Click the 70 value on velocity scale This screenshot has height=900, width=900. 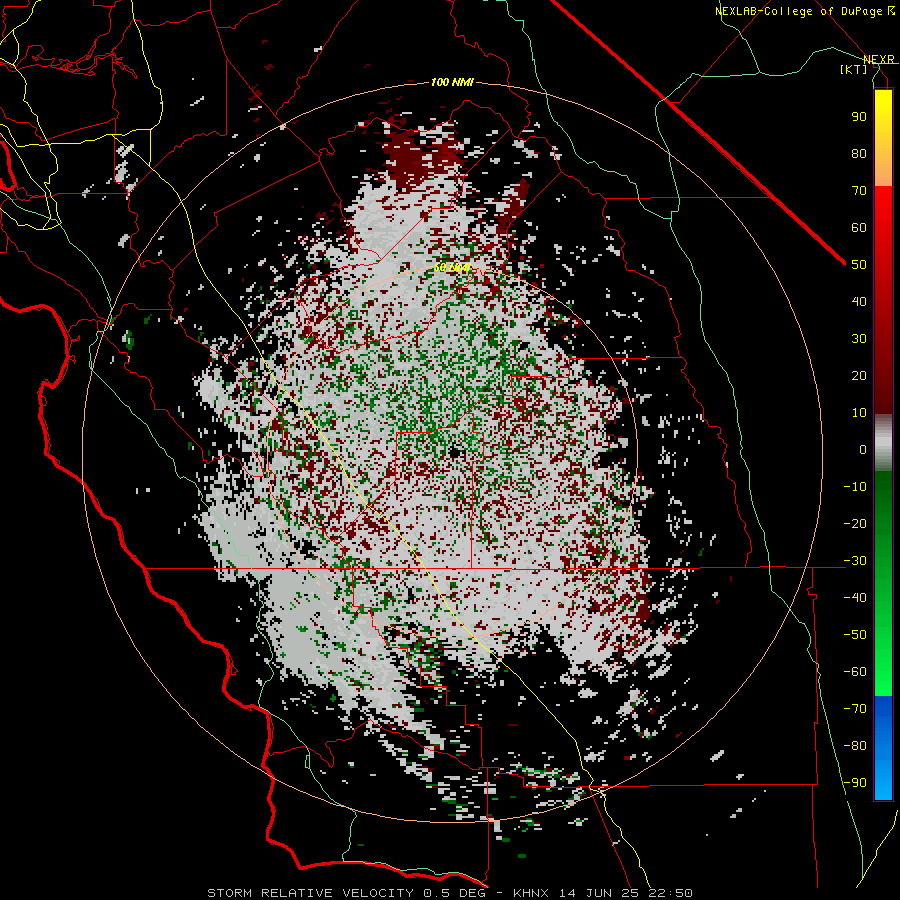(x=859, y=191)
